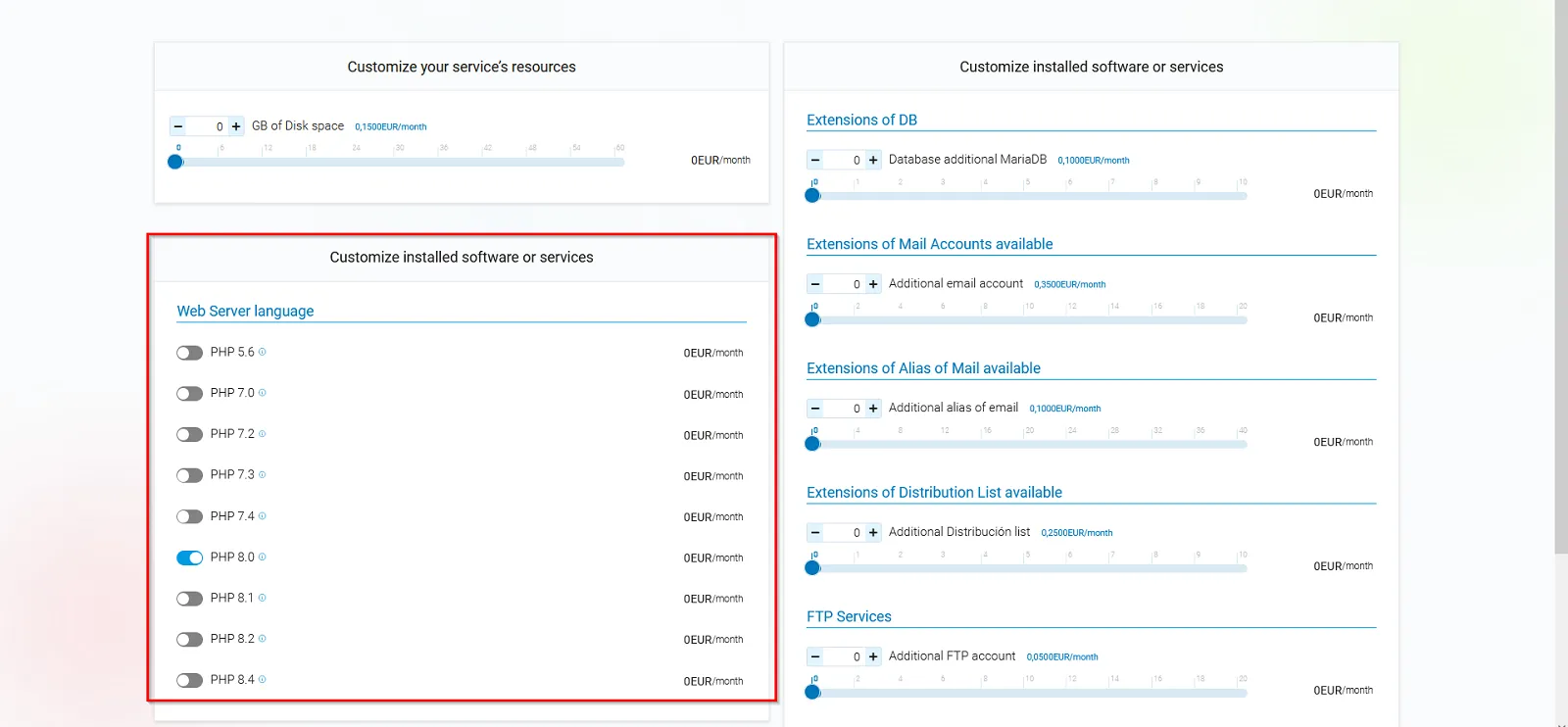Viewport: 1568px width, 727px height.
Task: Increase GB of Disk space with plus
Action: coord(236,126)
